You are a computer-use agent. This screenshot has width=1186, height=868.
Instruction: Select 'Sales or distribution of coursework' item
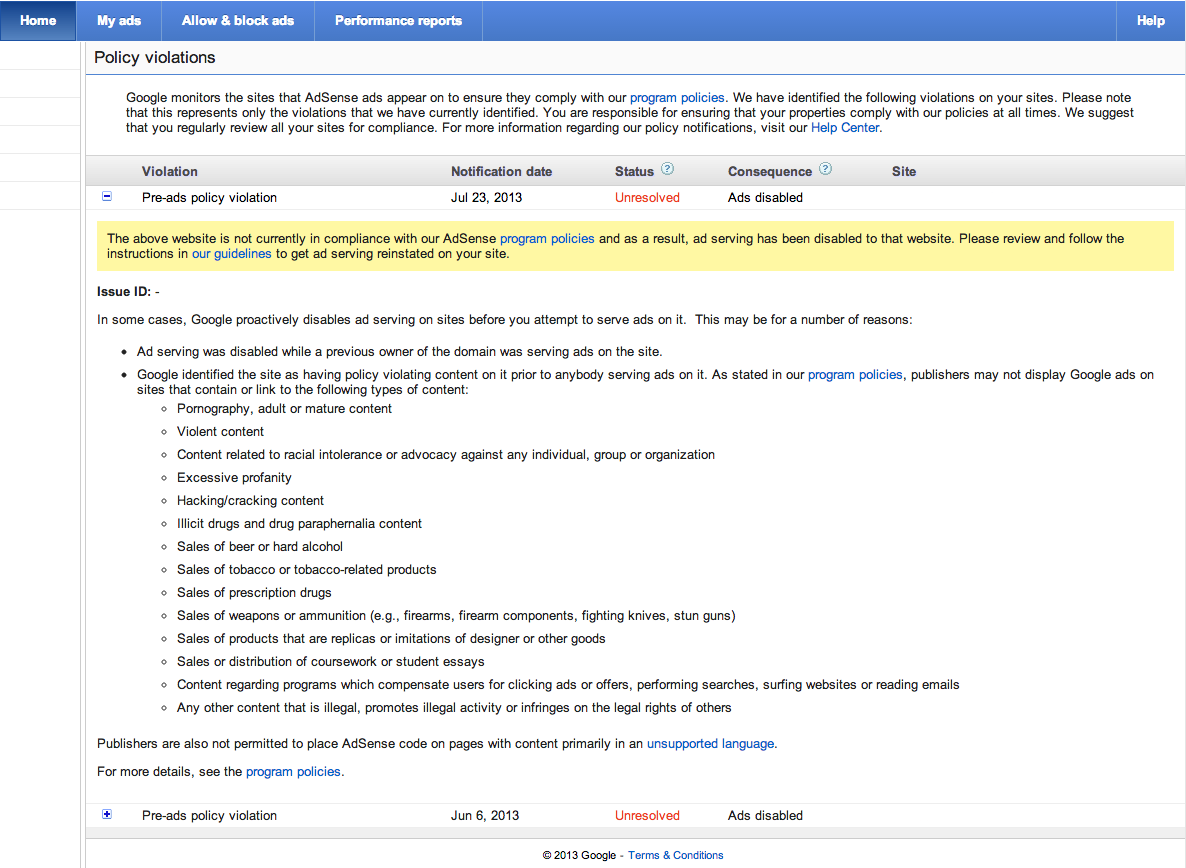pos(331,662)
